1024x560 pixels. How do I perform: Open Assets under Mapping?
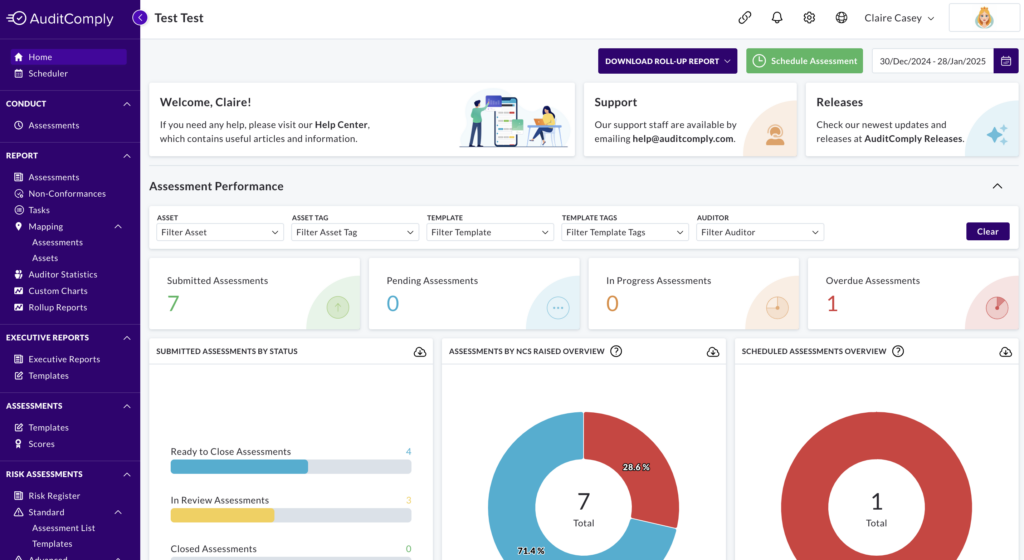[x=45, y=258]
